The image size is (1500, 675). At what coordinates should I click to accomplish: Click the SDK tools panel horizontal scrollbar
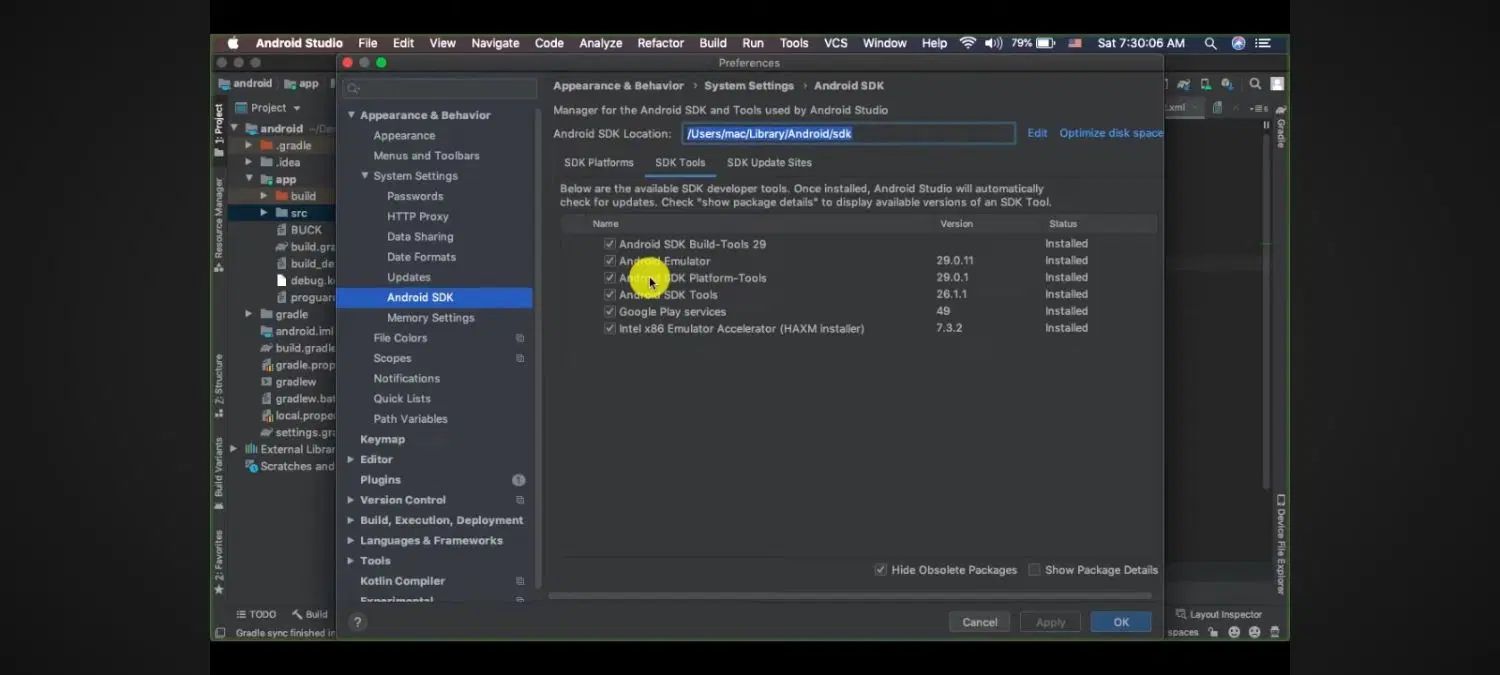(850, 596)
